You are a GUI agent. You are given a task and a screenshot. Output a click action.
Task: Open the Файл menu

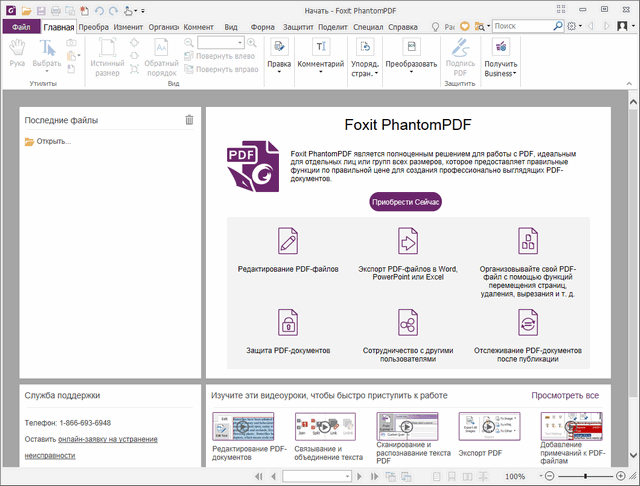pyautogui.click(x=20, y=27)
